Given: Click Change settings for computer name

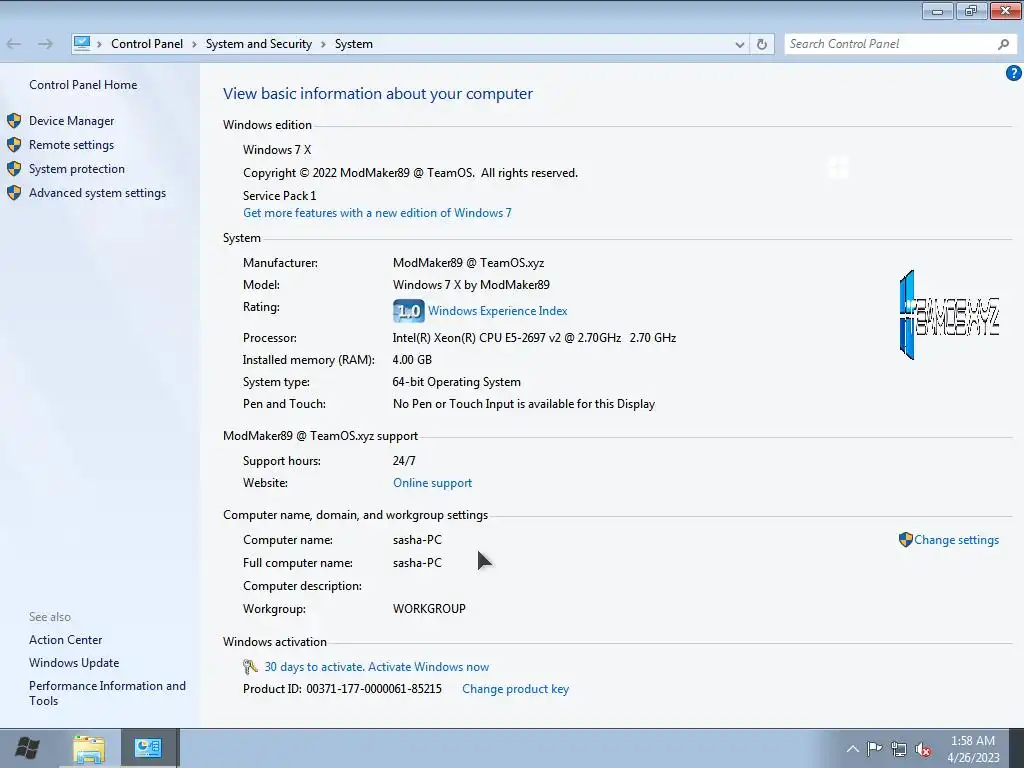Looking at the screenshot, I should click(x=956, y=539).
